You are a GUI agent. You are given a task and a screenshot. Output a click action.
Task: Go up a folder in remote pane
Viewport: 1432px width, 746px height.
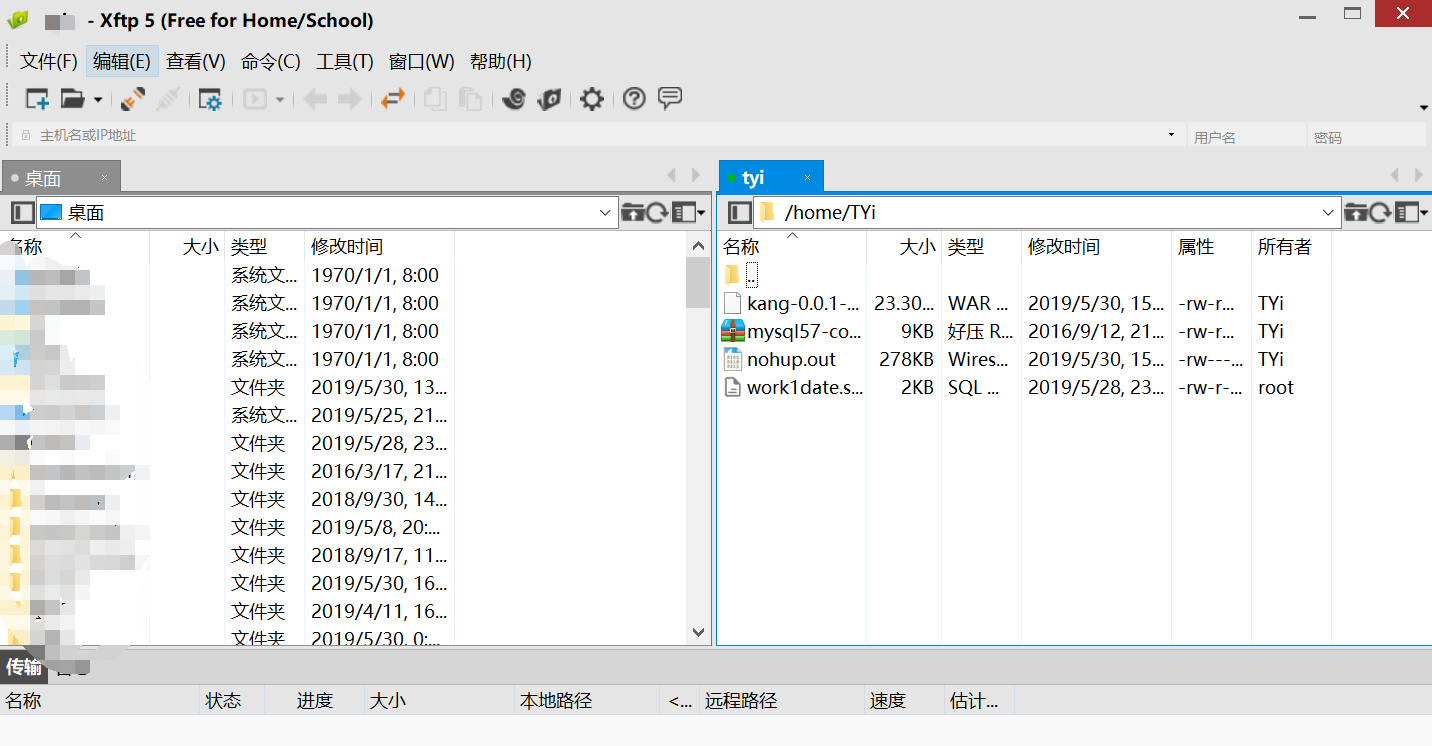(1356, 212)
